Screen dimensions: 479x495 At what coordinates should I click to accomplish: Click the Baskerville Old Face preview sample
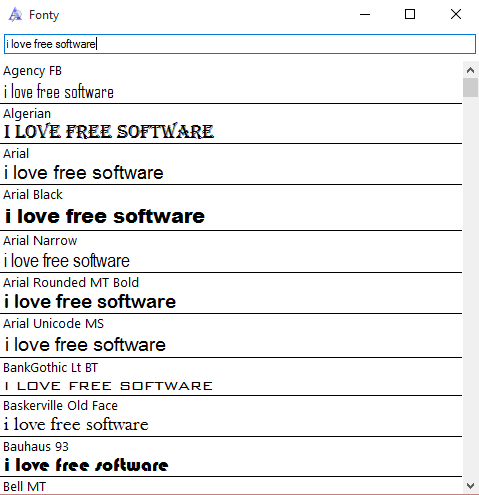(76, 425)
